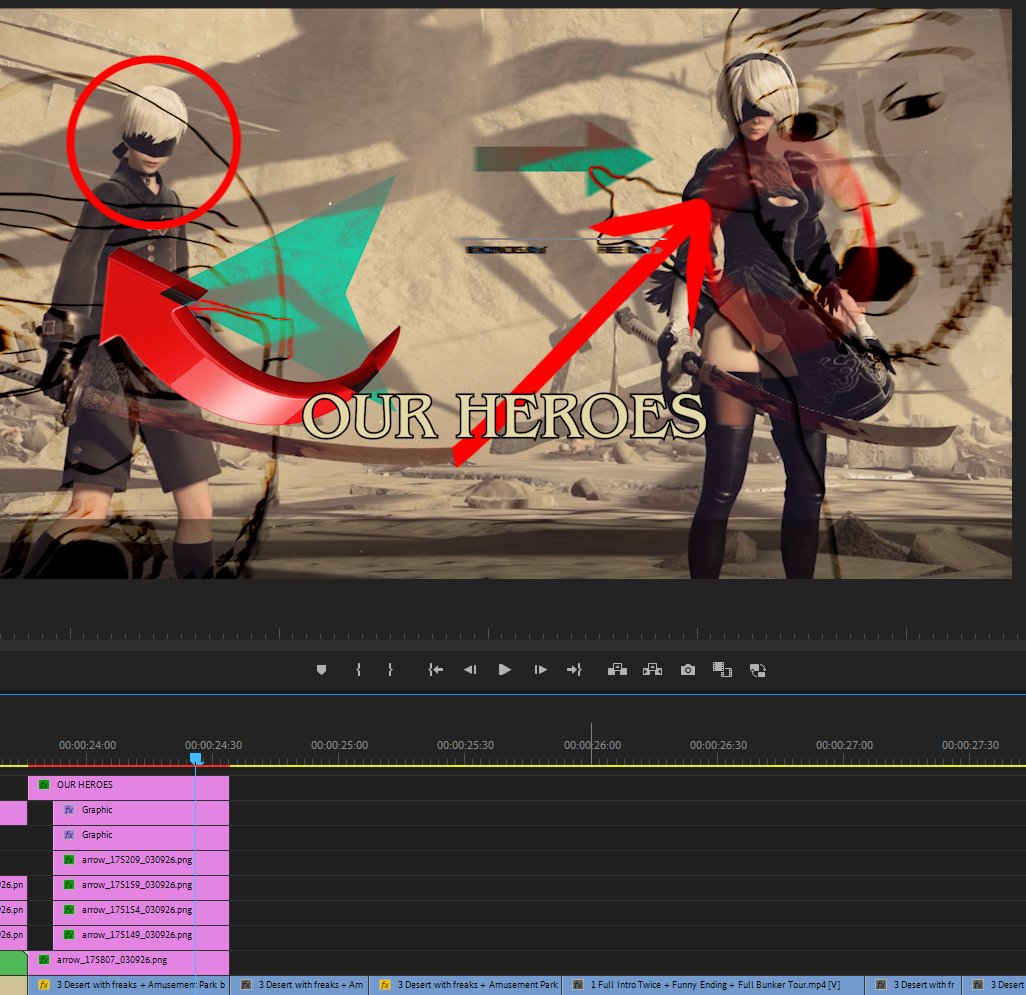
Task: Select the lower Graphic clip above arrow_175209
Action: pyautogui.click(x=141, y=837)
